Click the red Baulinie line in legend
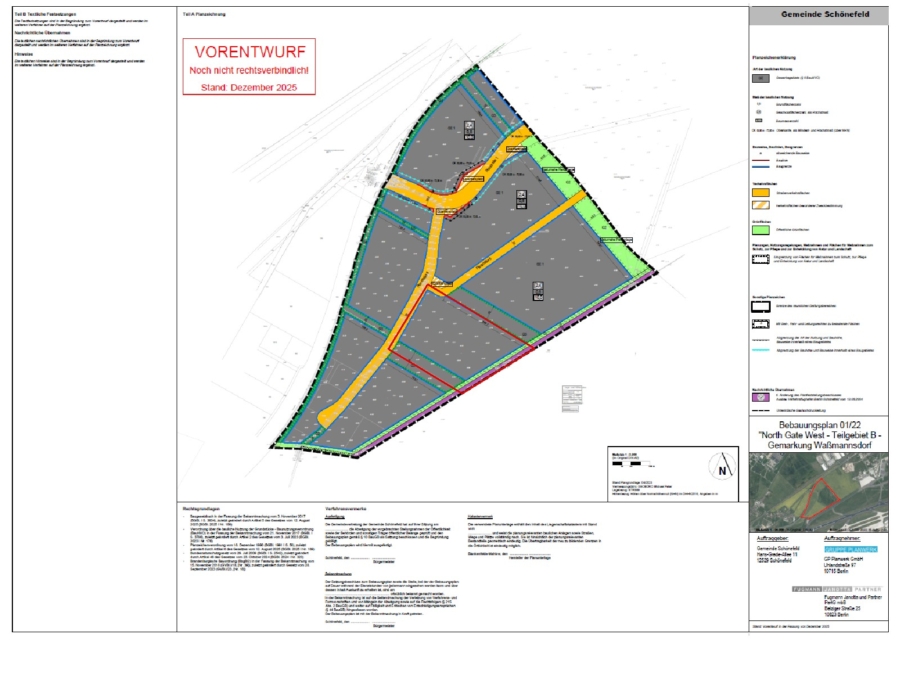Screen dimensions: 900x675 click(x=761, y=160)
